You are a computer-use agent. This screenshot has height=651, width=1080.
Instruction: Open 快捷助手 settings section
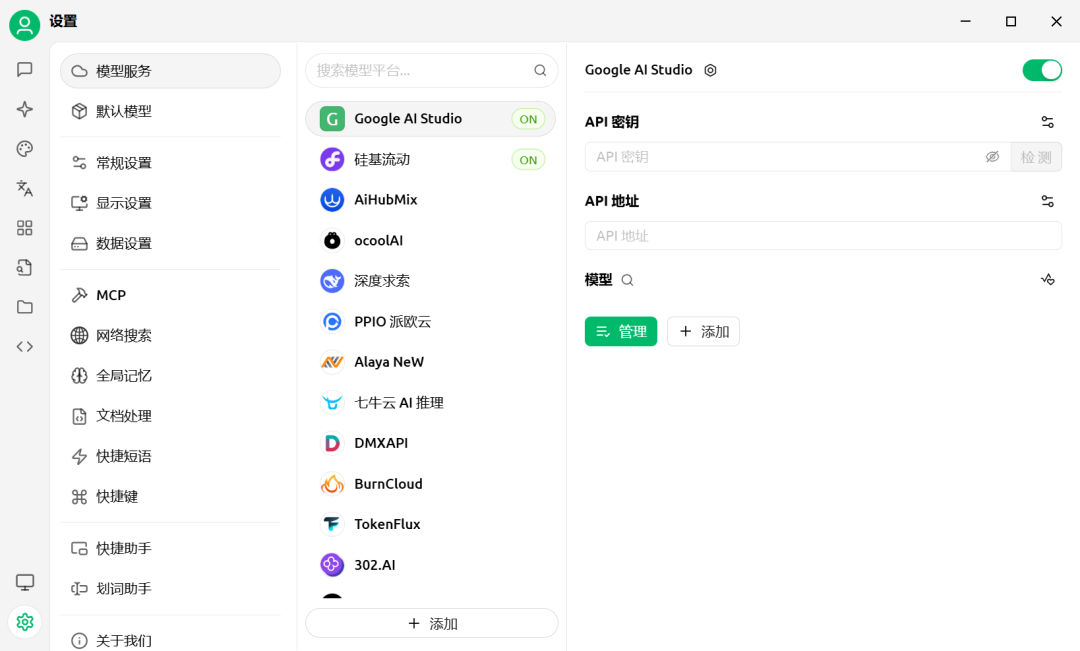[x=170, y=548]
